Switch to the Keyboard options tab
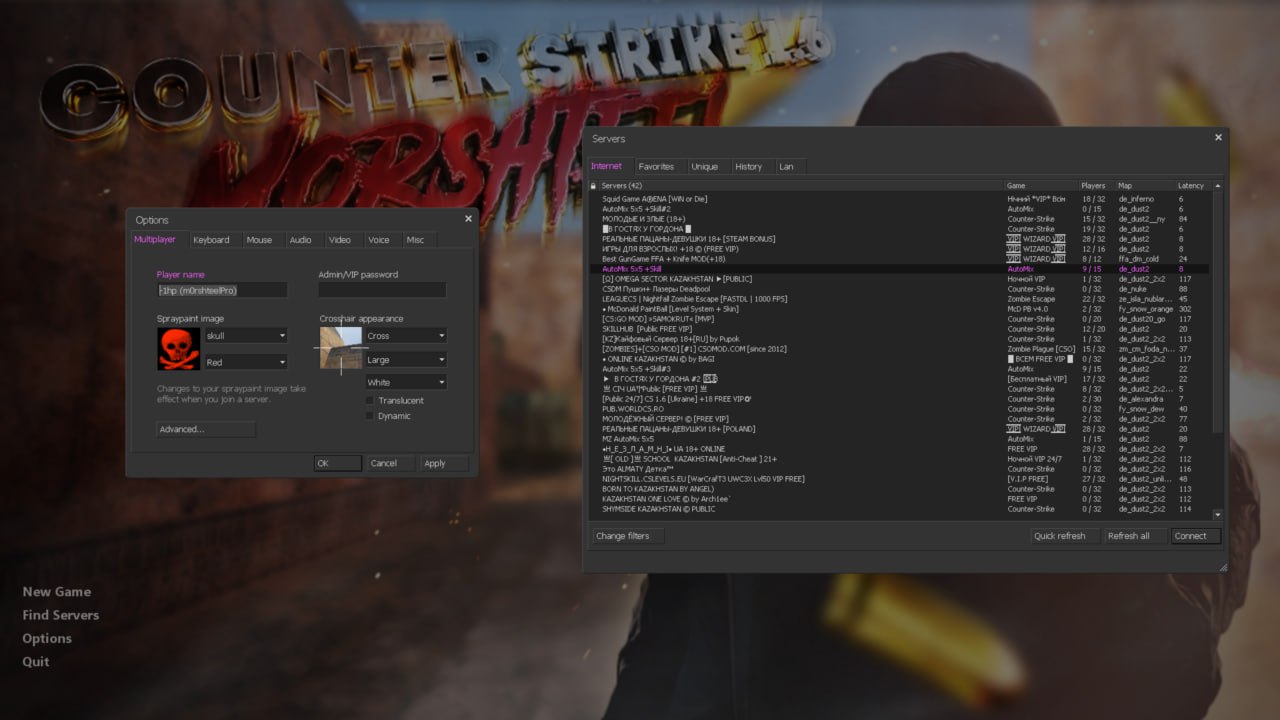This screenshot has height=720, width=1280. pos(211,240)
